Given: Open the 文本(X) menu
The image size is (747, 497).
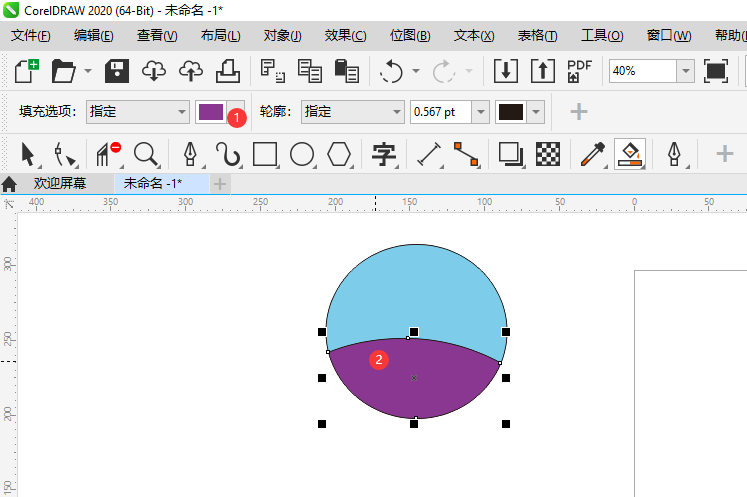Looking at the screenshot, I should (474, 36).
